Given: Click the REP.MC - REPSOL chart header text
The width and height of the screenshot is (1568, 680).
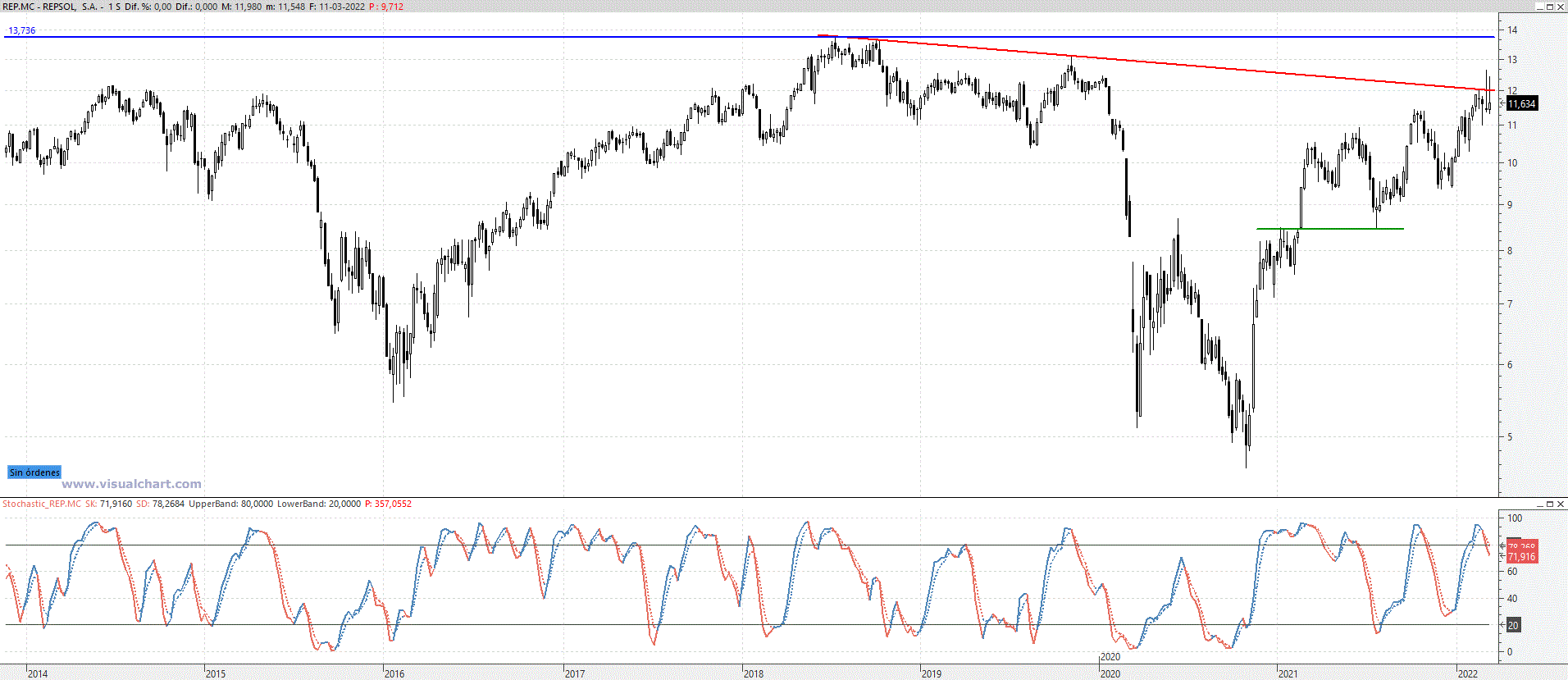Looking at the screenshot, I should (x=49, y=7).
